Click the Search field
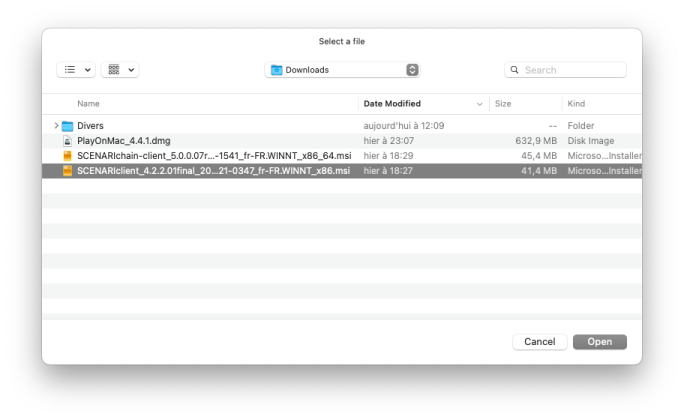Screen dimensions: 684x420 pos(565,70)
